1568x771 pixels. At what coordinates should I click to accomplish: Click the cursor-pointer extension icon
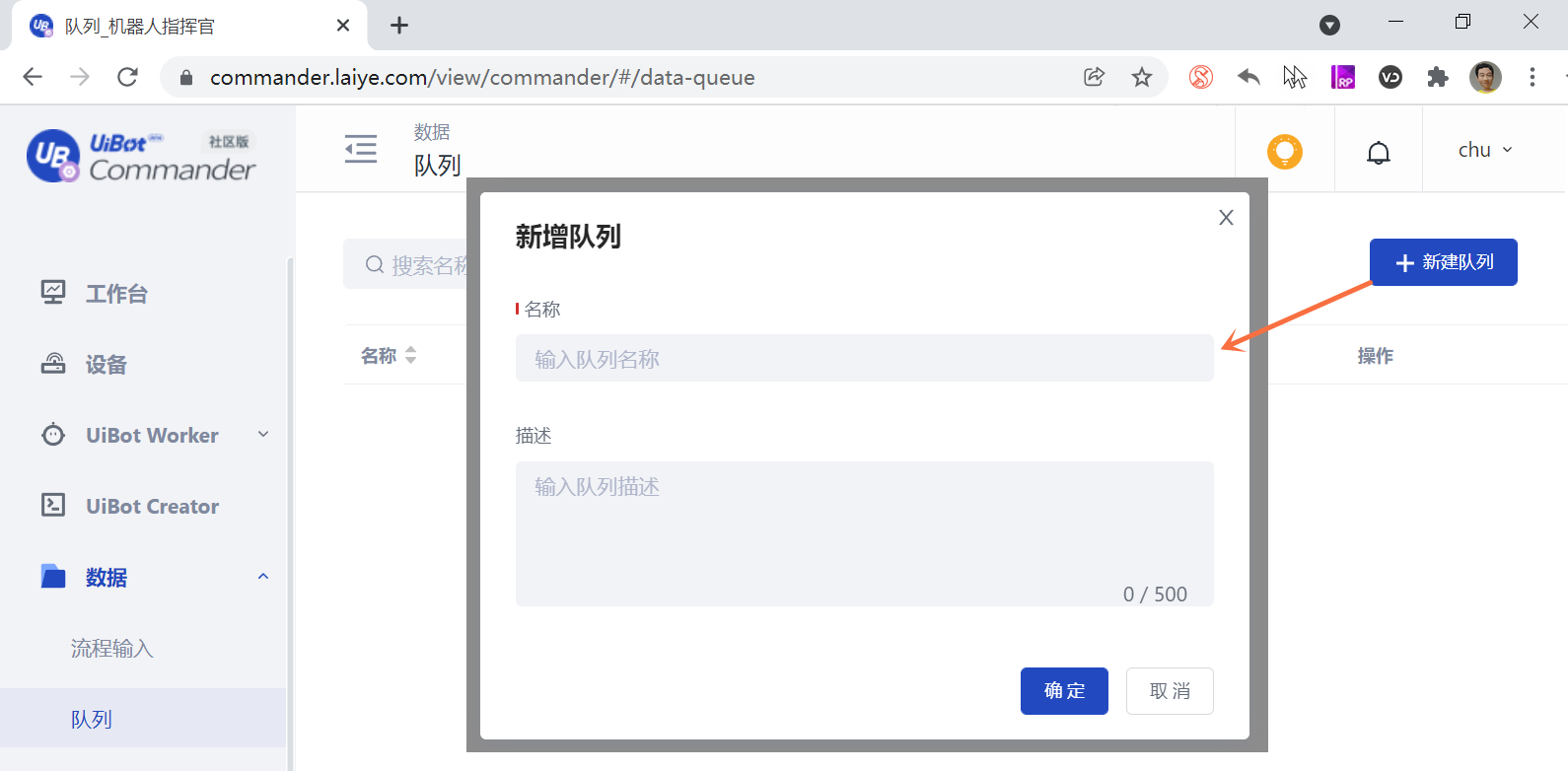(1295, 77)
